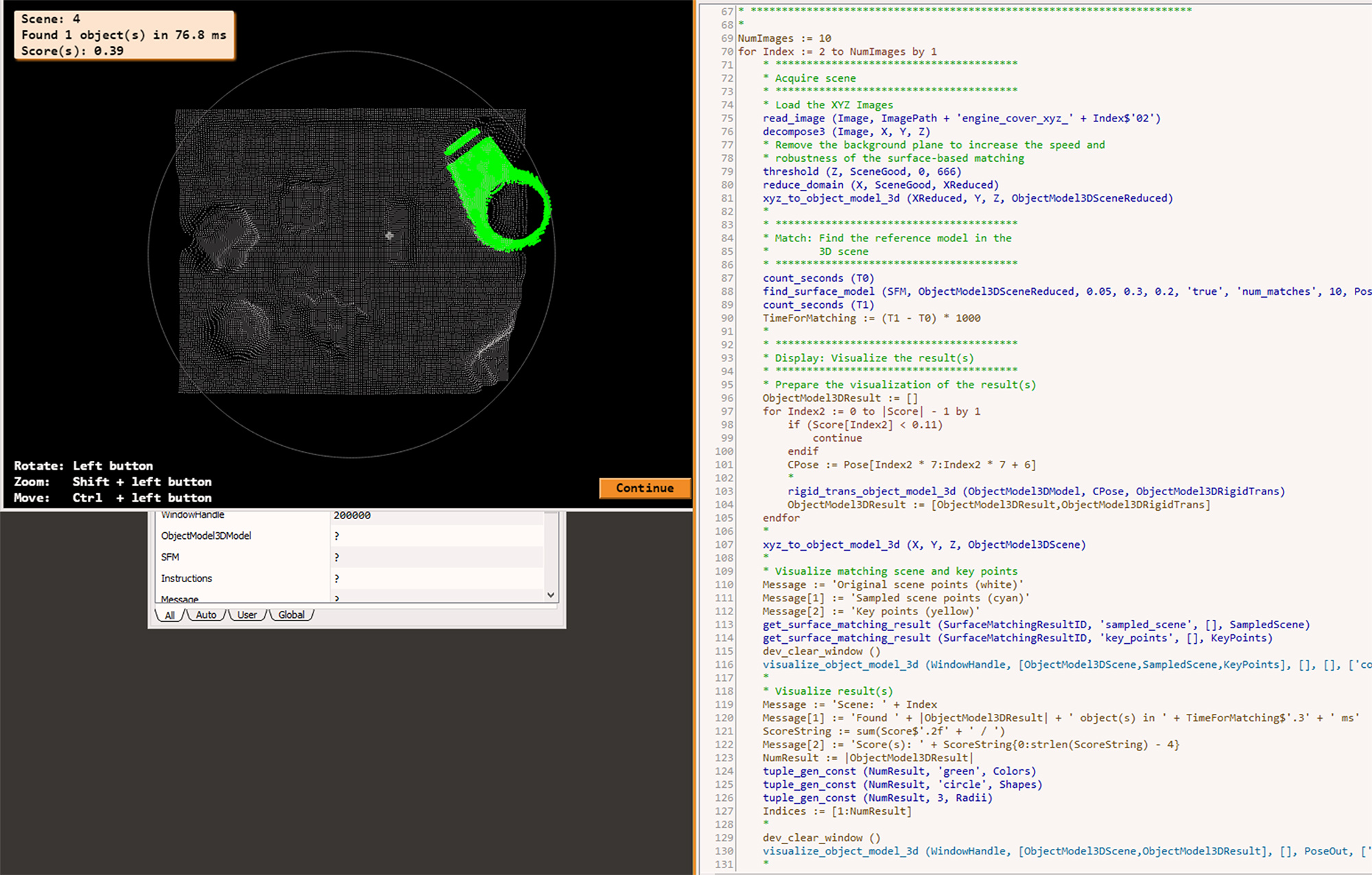This screenshot has height=875, width=1372.
Task: Click tuple_gen_const 'green' on line 124
Action: tap(899, 771)
